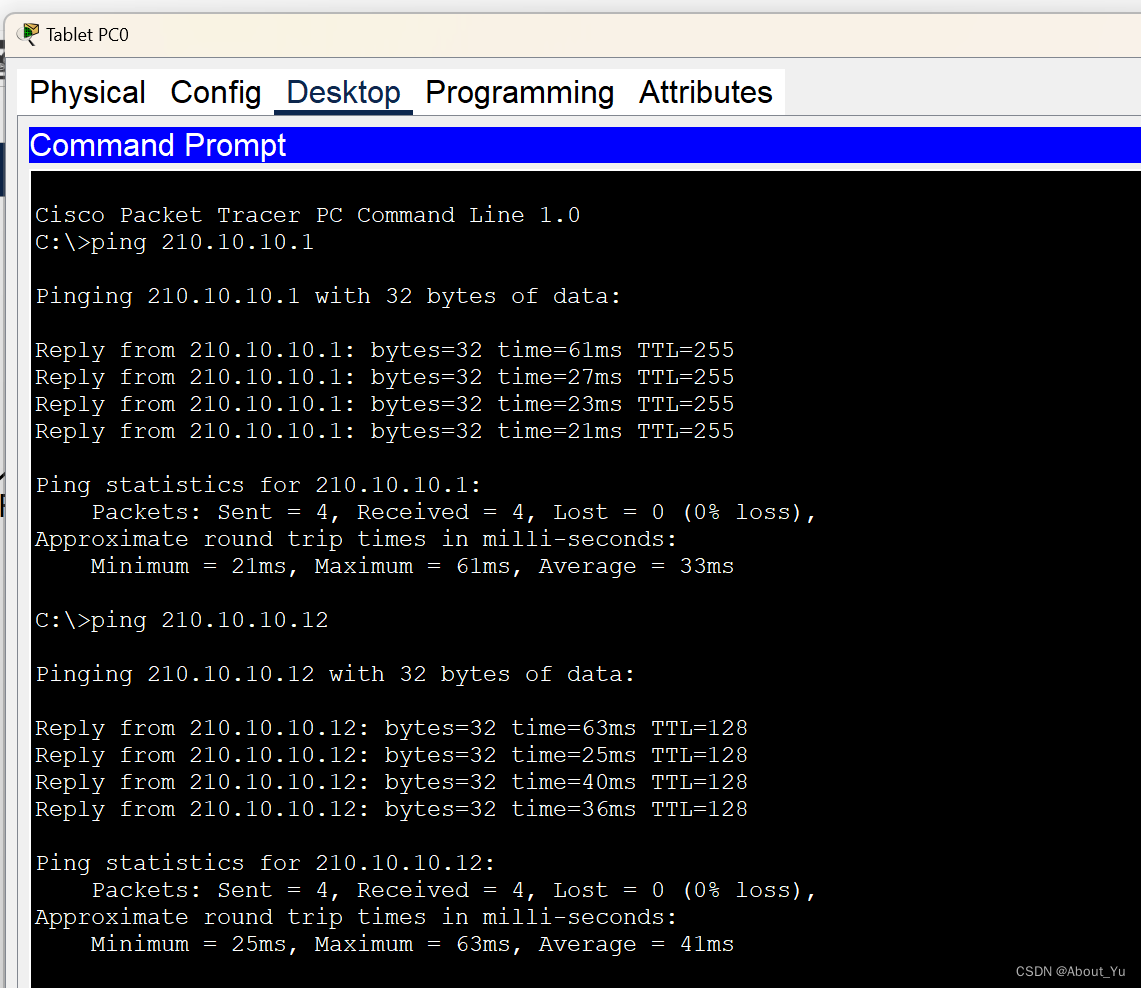
Task: Go to the Programming tab
Action: (519, 92)
